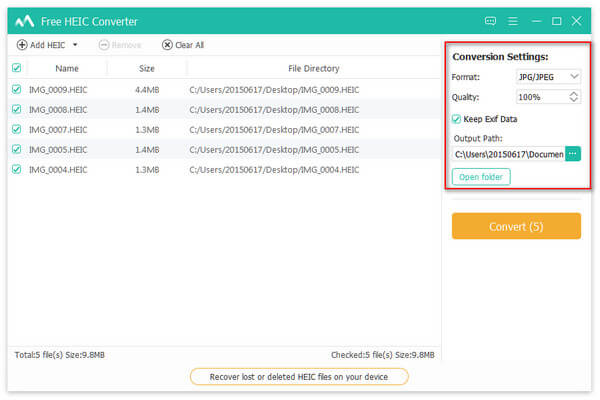Open the Format JPG/JPEG dropdown
Image resolution: width=600 pixels, height=400 pixels.
pos(548,77)
